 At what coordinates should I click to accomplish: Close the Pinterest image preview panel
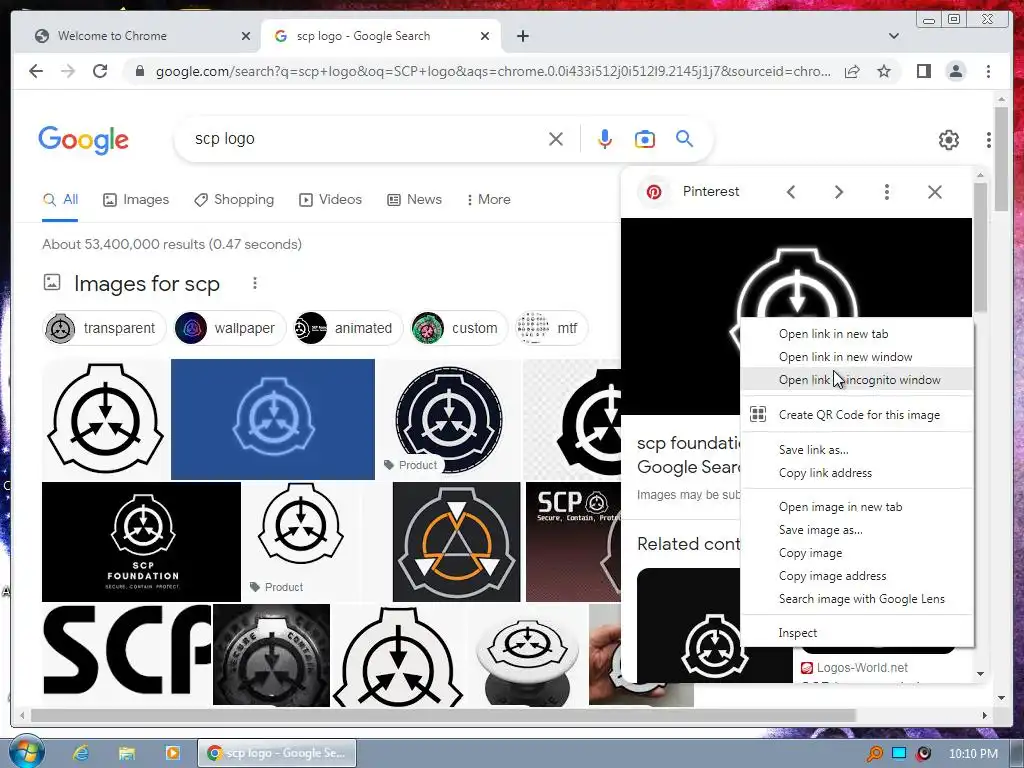[x=935, y=192]
